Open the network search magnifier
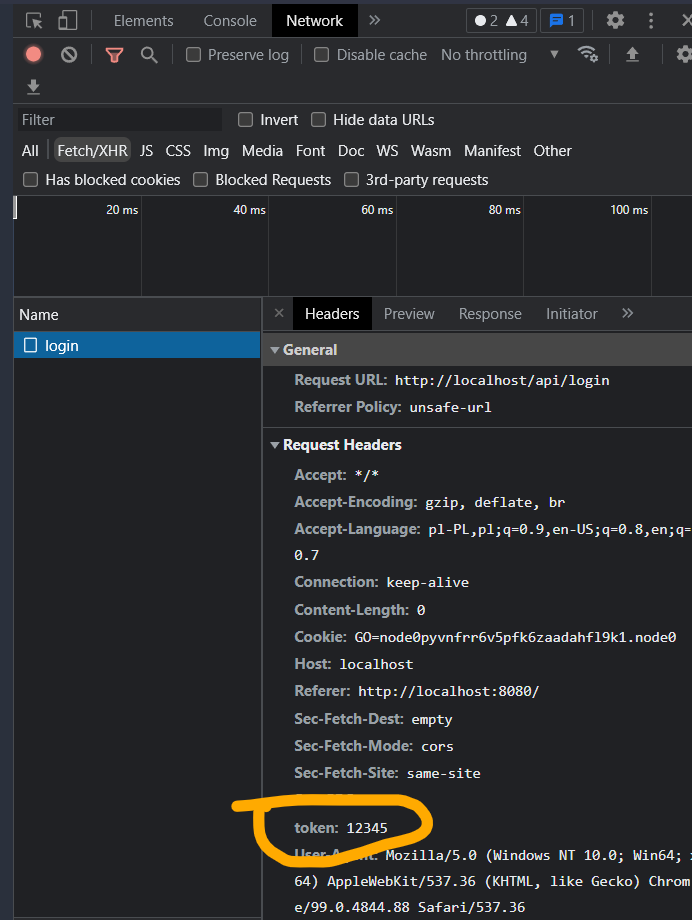Image resolution: width=692 pixels, height=920 pixels. tap(149, 55)
